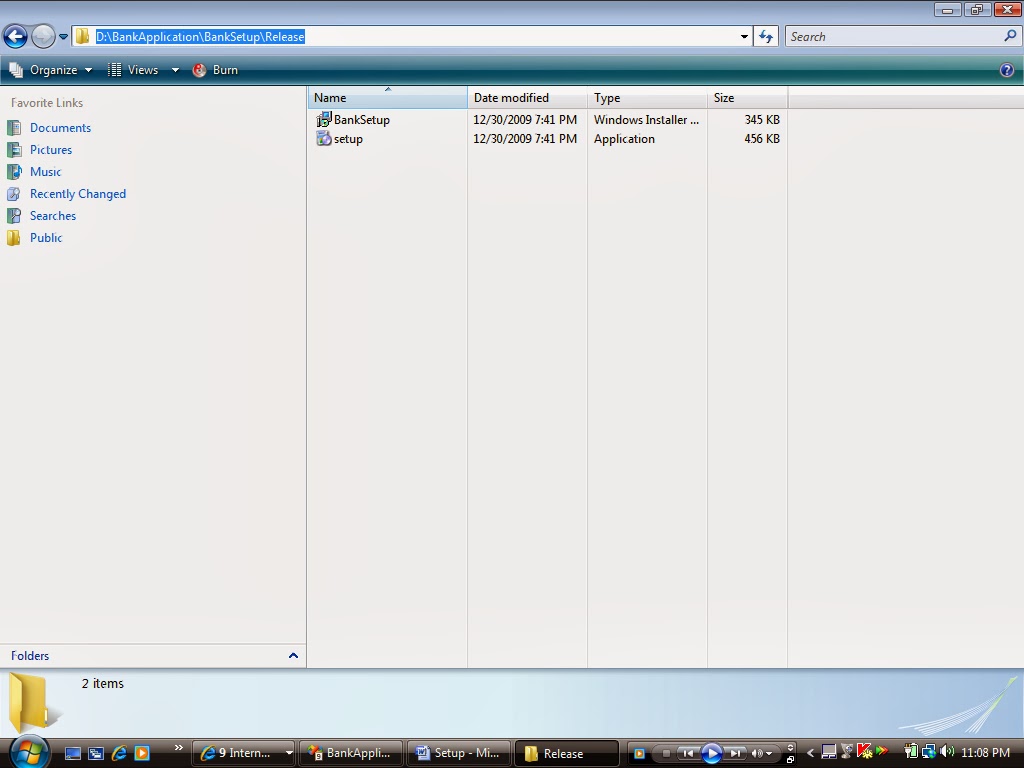This screenshot has width=1024, height=768.
Task: Sort by the Size column header
Action: pyautogui.click(x=747, y=98)
